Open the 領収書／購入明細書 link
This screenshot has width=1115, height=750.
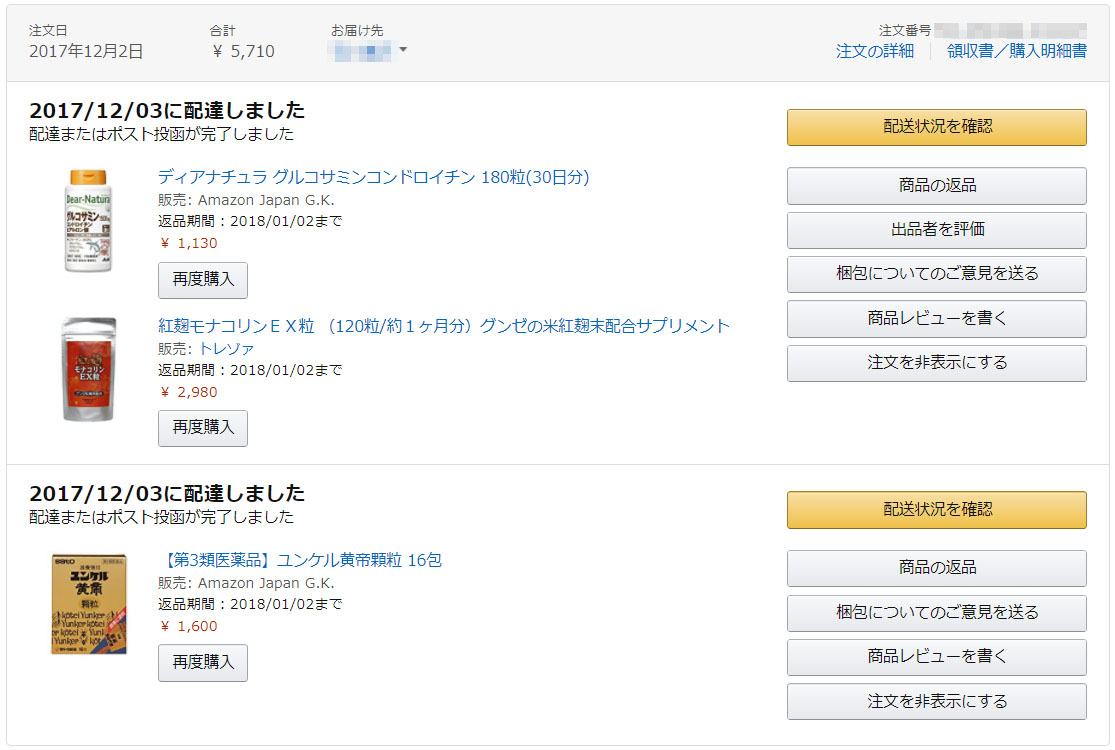coord(1016,51)
